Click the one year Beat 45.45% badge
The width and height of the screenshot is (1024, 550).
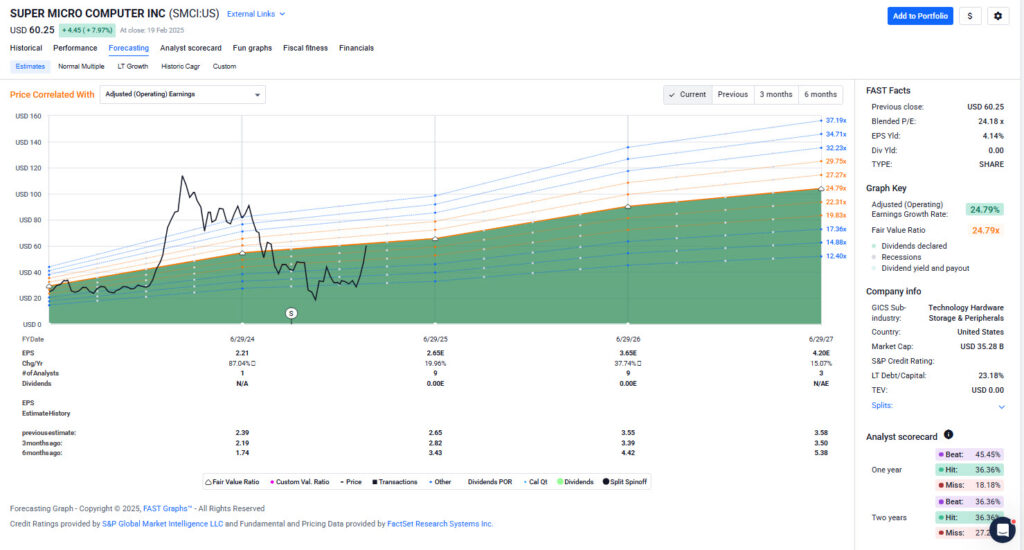click(969, 455)
